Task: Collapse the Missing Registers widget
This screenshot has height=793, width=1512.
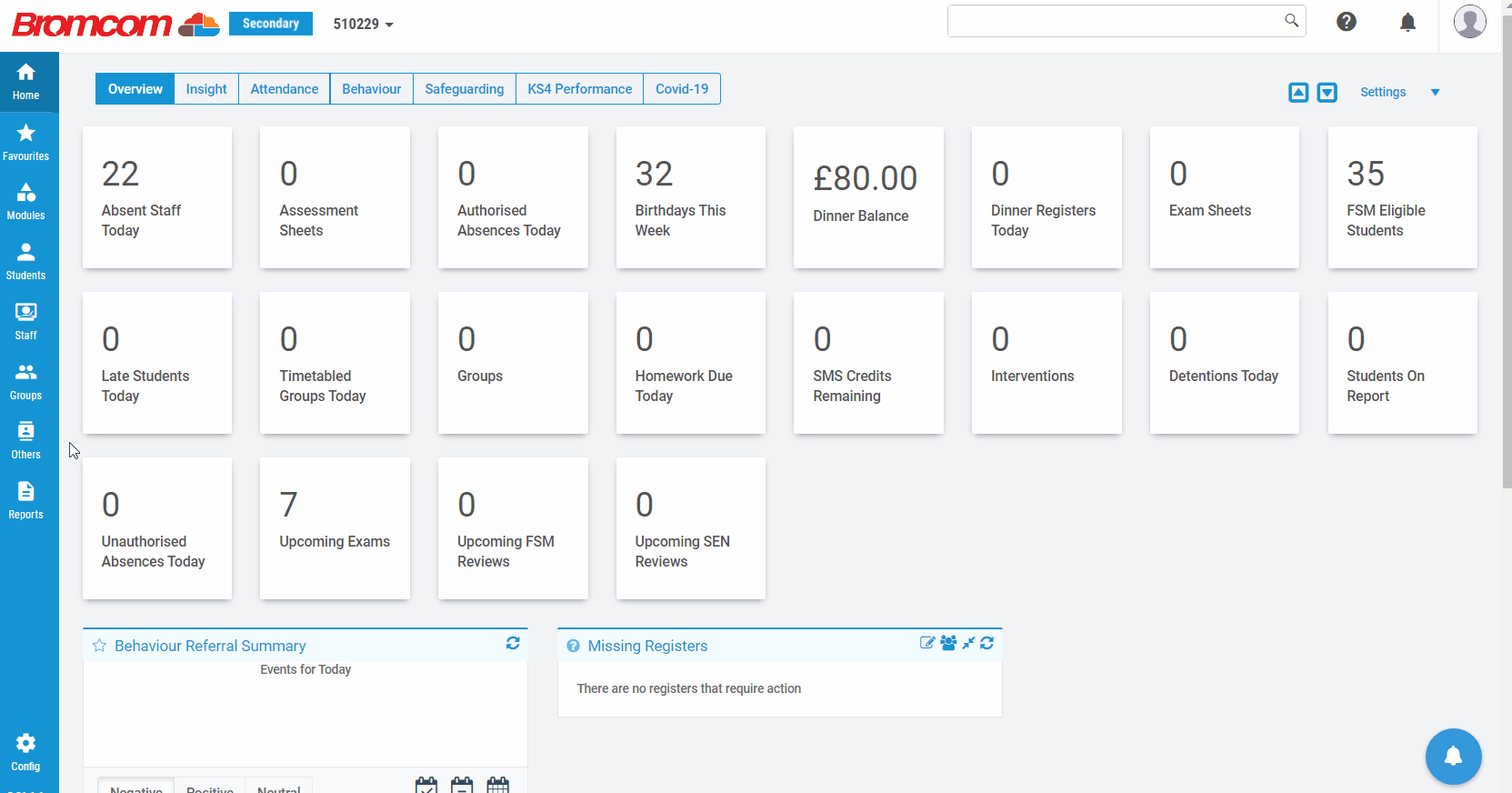Action: coord(968,643)
